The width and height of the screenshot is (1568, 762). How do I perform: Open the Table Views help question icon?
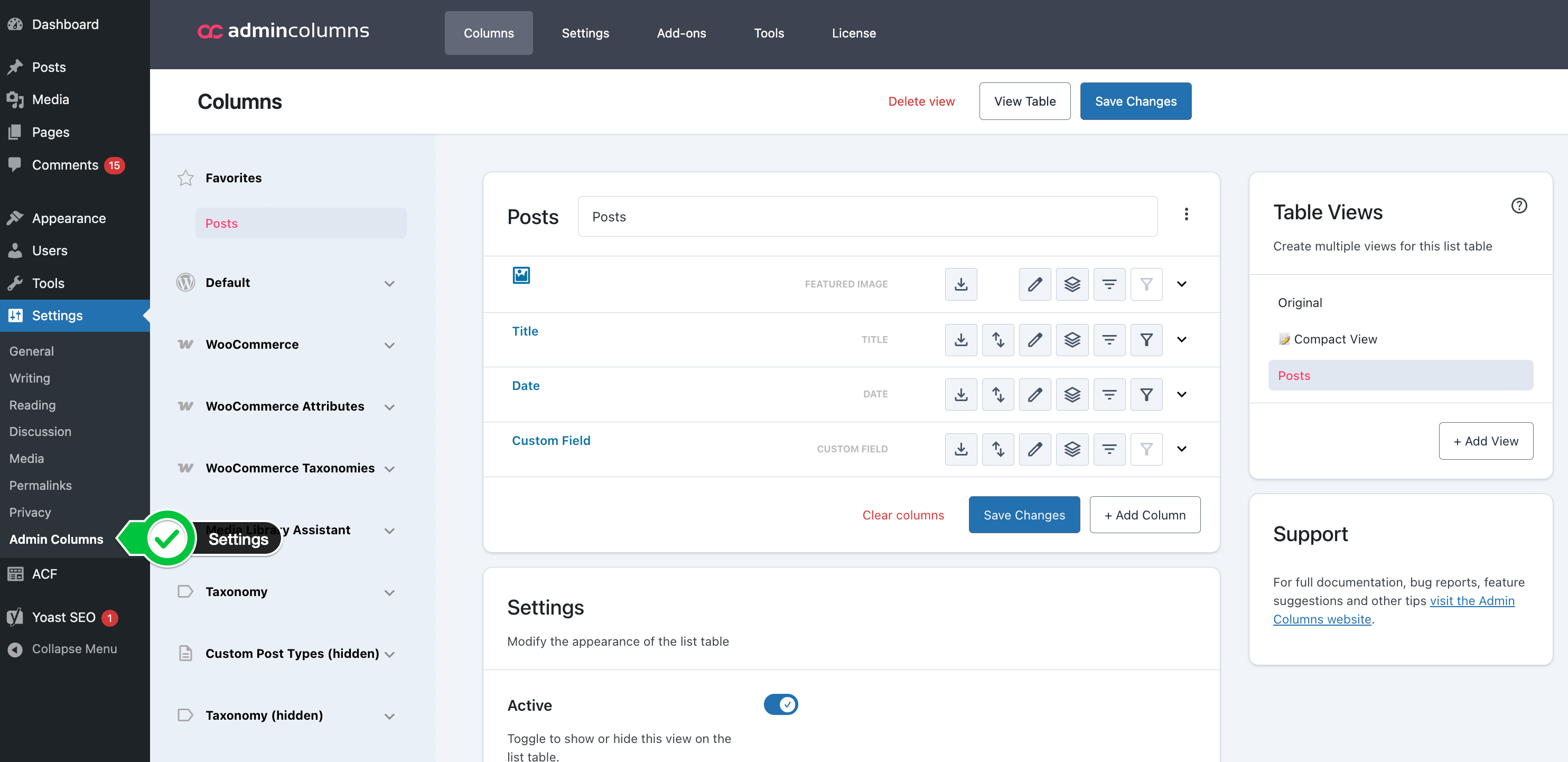pos(1519,206)
